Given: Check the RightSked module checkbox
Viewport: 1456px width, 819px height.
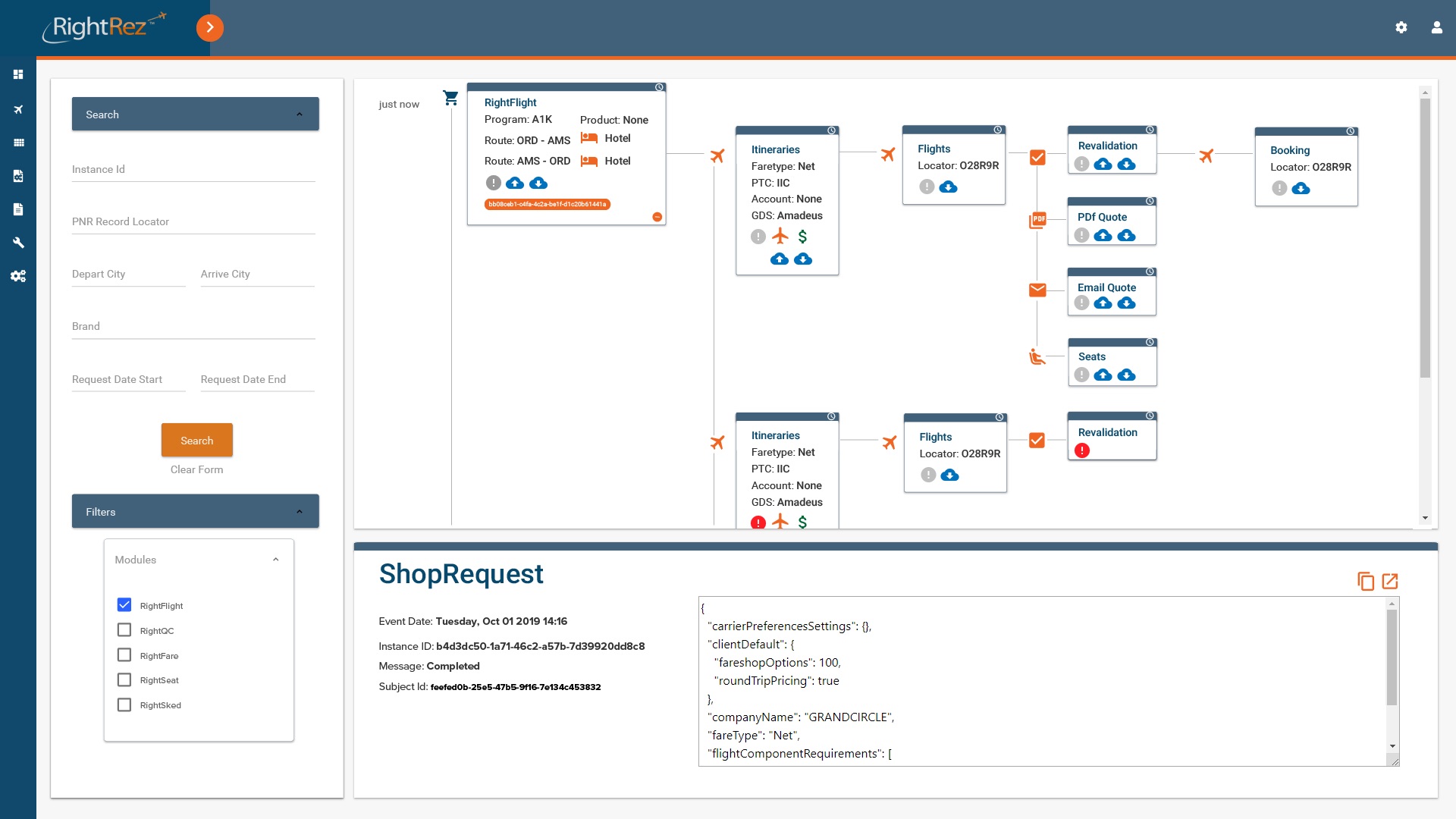Looking at the screenshot, I should [124, 704].
